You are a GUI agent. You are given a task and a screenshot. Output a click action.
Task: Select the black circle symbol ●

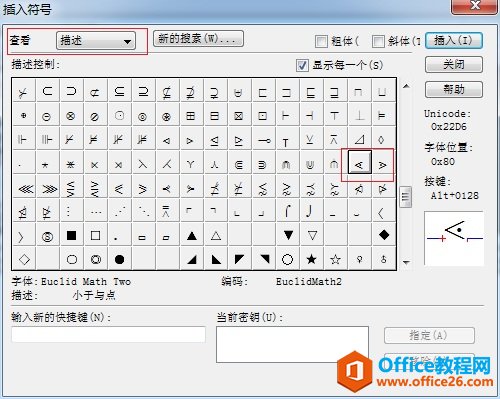(120, 259)
